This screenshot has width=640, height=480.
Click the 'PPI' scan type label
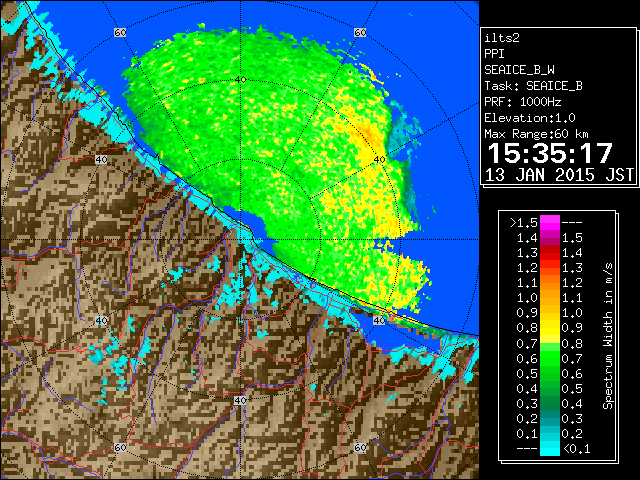pyautogui.click(x=494, y=54)
